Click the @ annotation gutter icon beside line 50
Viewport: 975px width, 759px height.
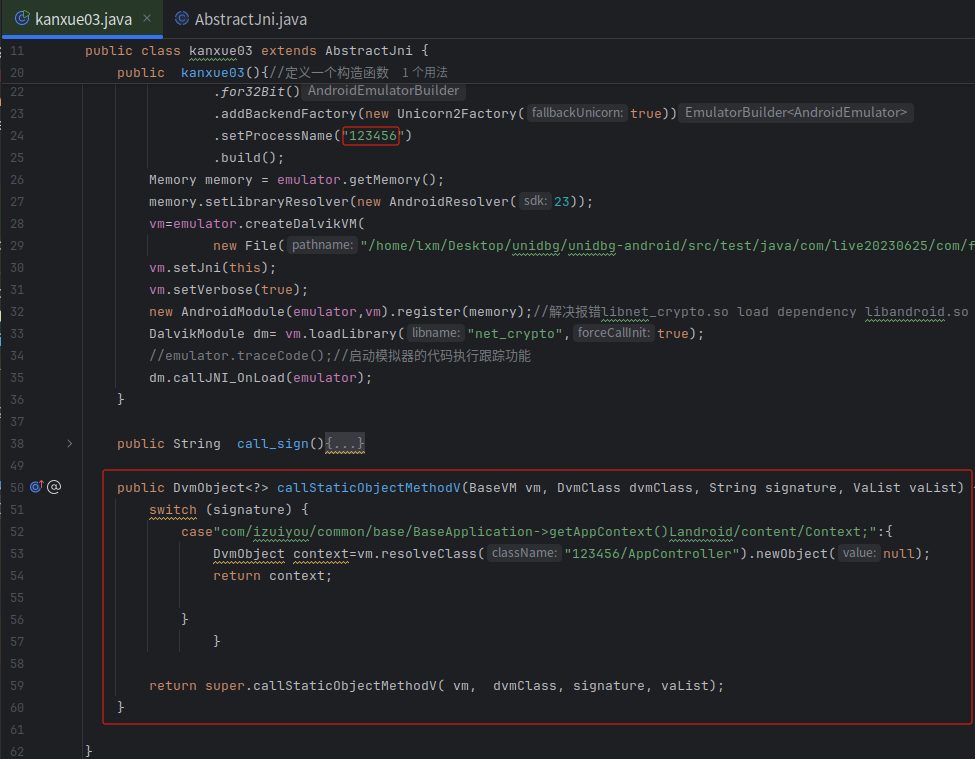54,487
